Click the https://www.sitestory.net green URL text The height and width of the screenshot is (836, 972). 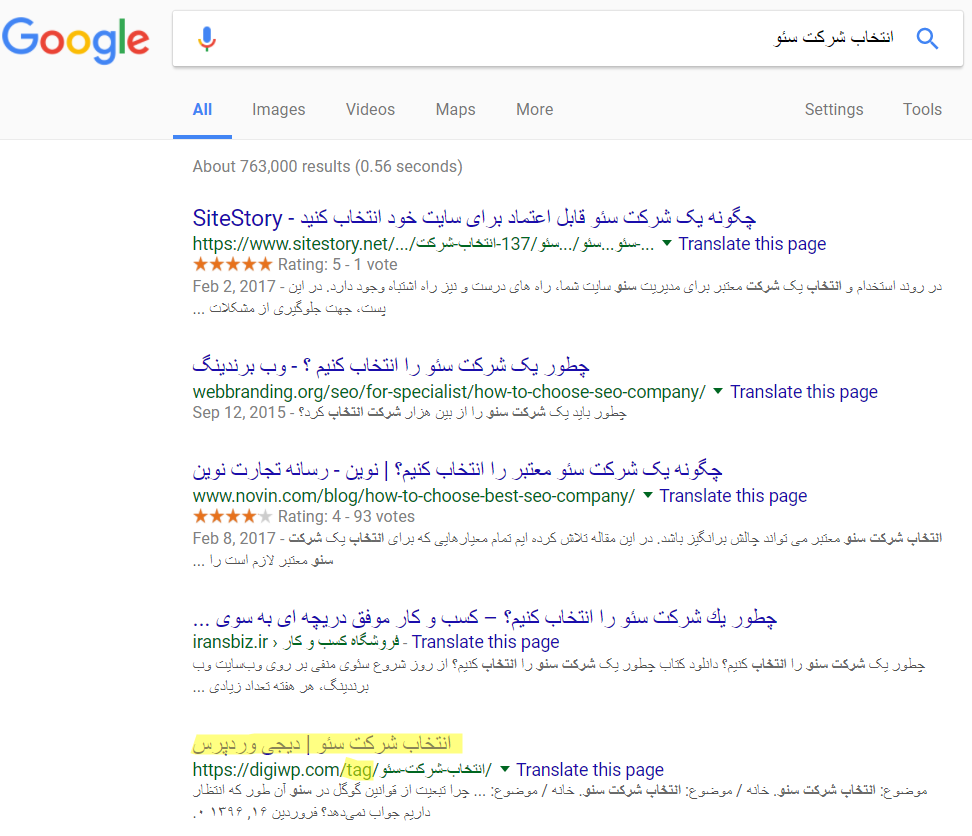click(x=423, y=244)
